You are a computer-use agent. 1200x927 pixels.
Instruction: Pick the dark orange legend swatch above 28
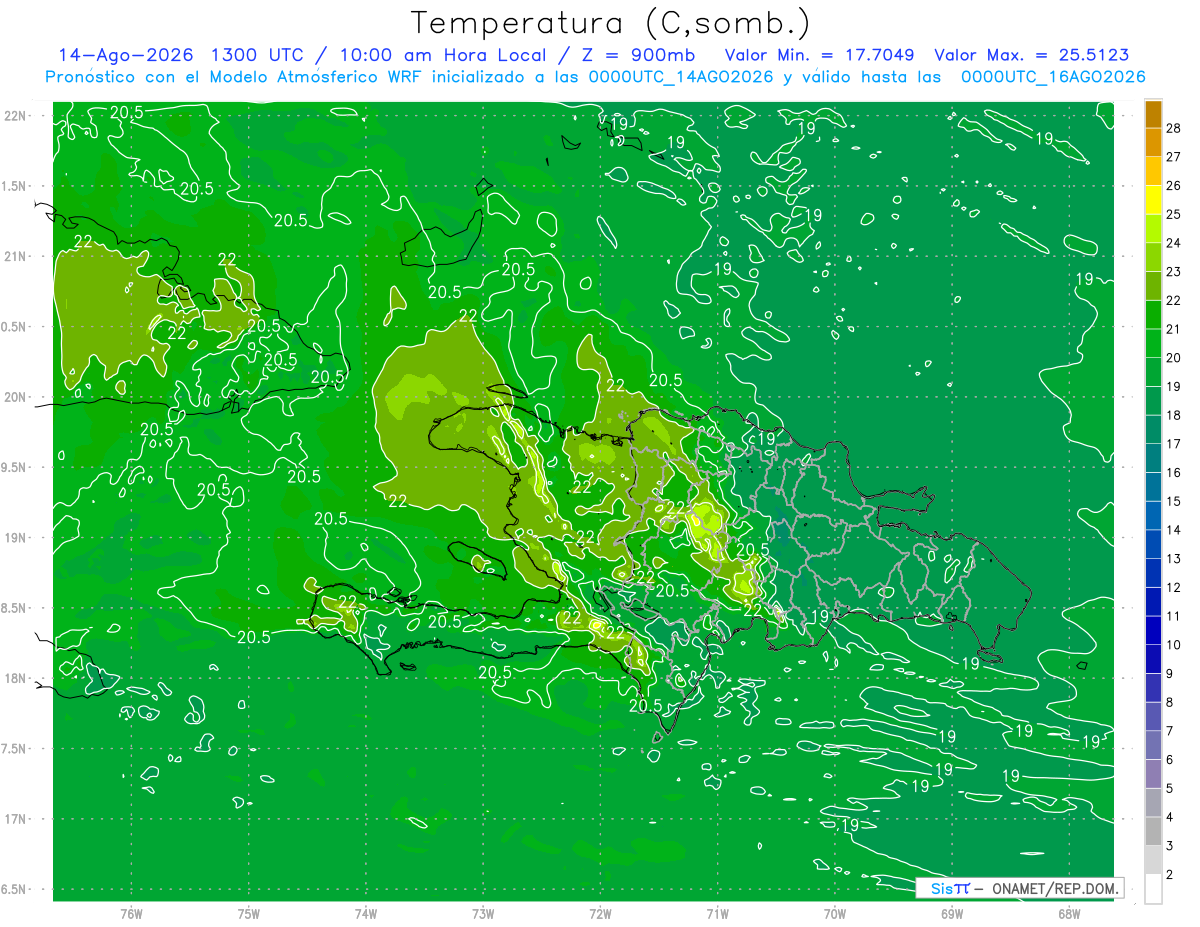pos(1153,114)
